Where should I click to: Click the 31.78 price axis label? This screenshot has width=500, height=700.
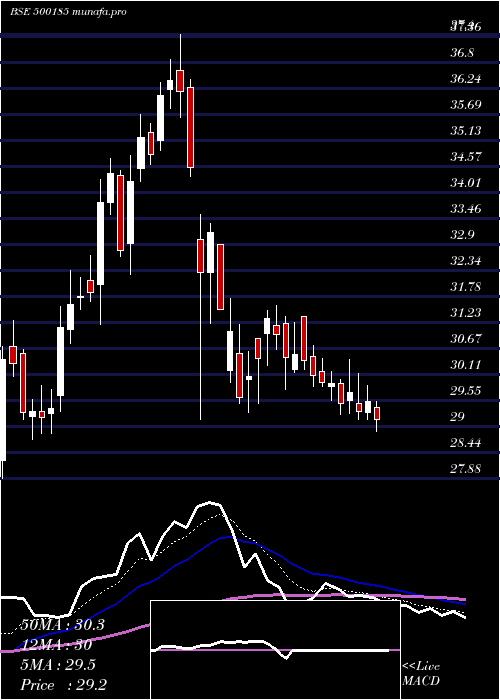(x=466, y=287)
